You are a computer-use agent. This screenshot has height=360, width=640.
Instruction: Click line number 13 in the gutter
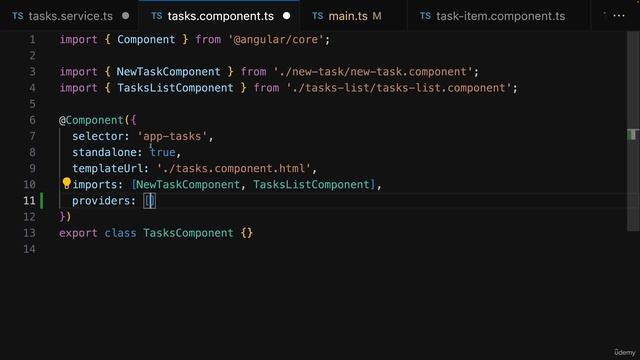(x=29, y=233)
